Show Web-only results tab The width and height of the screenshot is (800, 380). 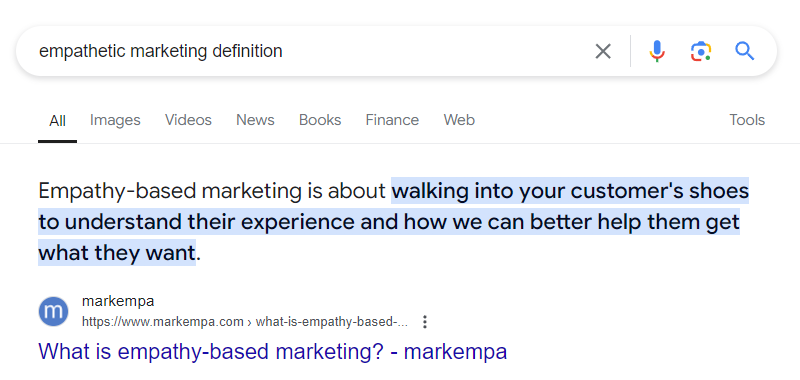459,120
